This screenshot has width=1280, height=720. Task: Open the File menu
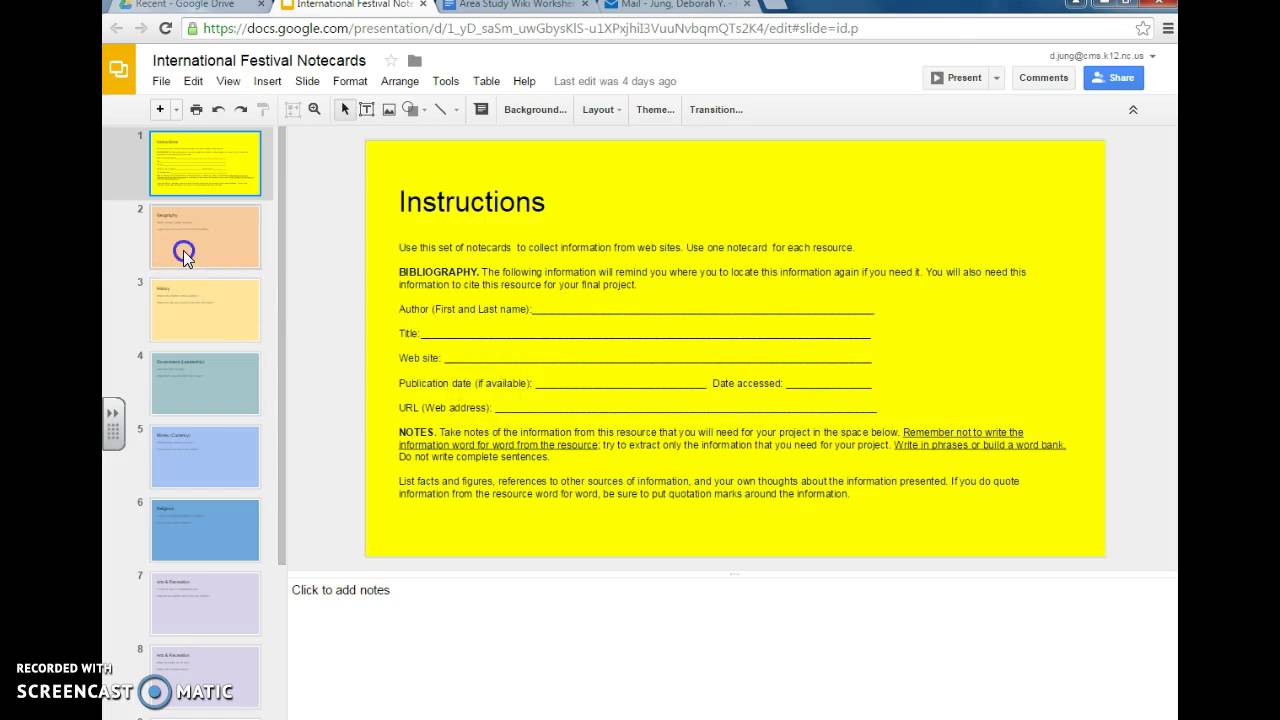coord(161,81)
